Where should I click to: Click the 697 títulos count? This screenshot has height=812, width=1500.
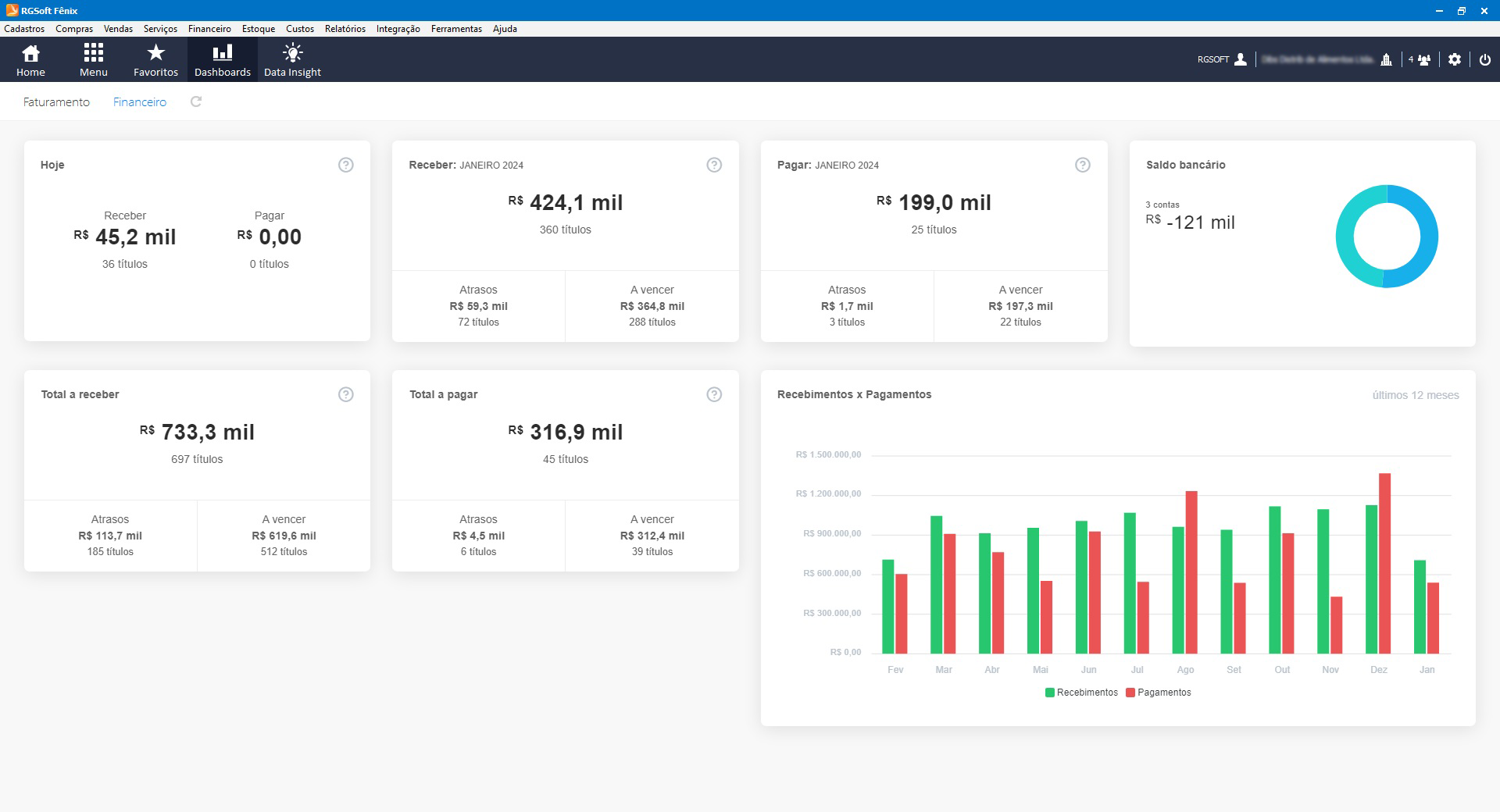pos(197,459)
